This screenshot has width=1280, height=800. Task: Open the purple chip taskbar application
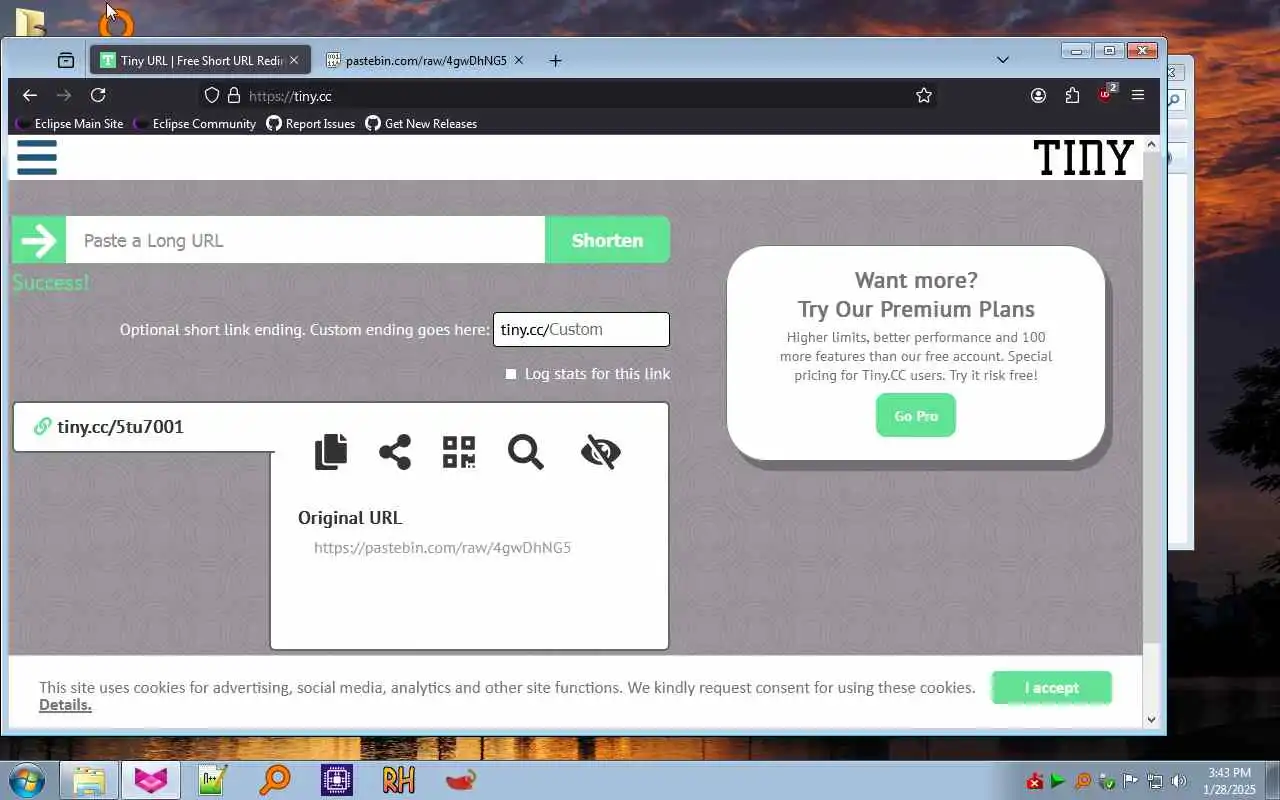pyautogui.click(x=336, y=780)
